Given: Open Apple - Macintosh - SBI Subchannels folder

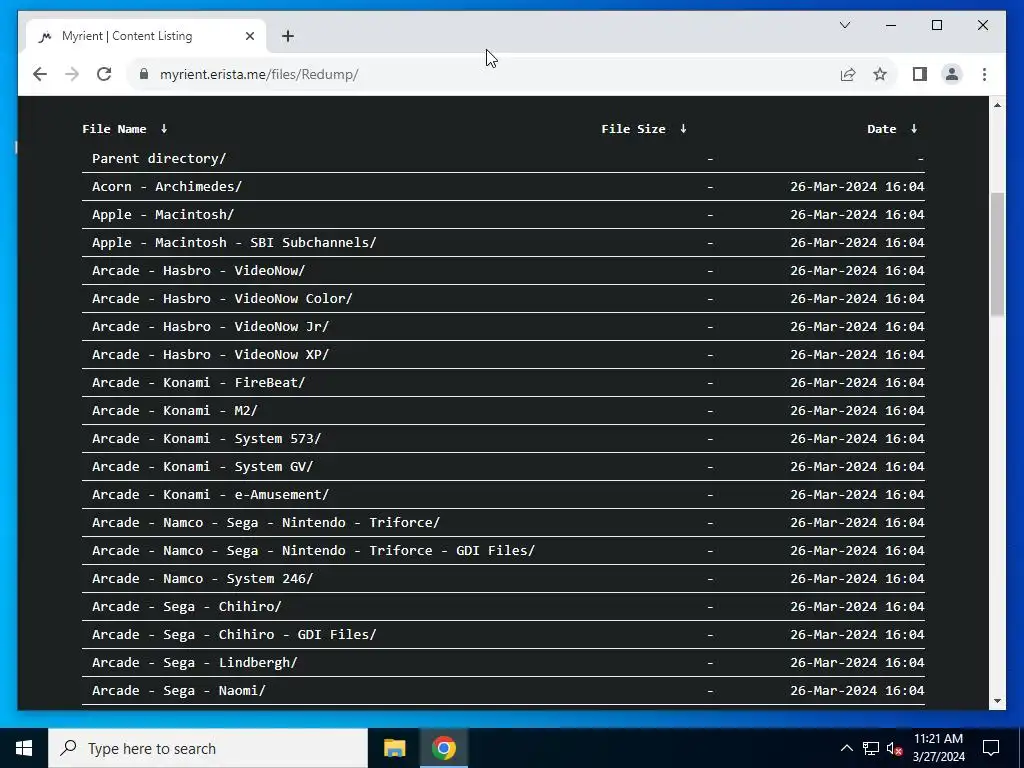Looking at the screenshot, I should point(234,243).
